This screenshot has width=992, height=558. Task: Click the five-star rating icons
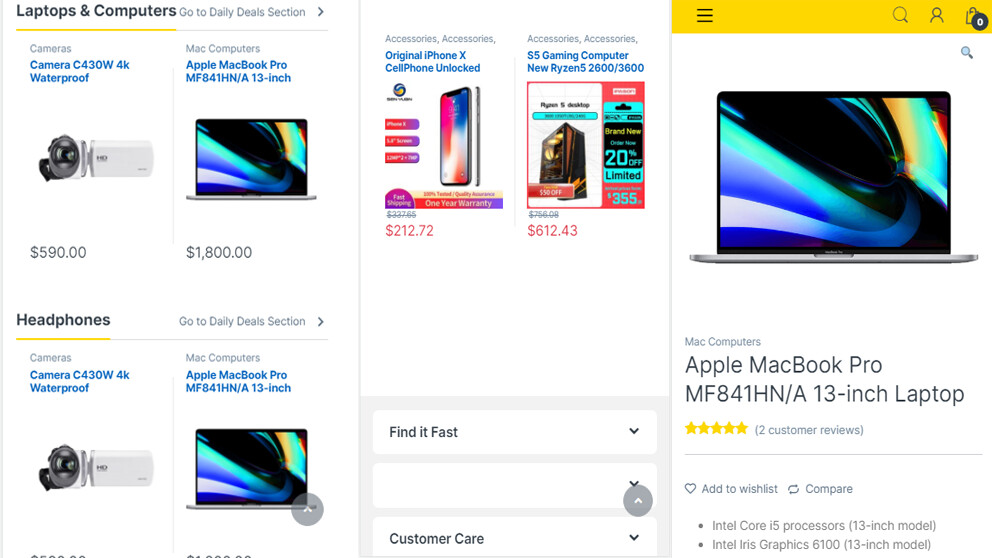point(716,429)
